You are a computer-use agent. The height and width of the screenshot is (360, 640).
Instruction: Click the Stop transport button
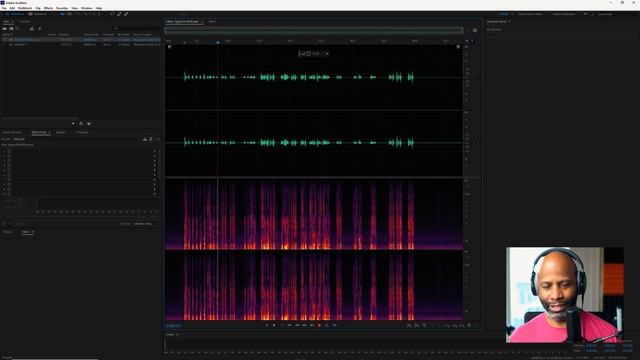(x=267, y=325)
